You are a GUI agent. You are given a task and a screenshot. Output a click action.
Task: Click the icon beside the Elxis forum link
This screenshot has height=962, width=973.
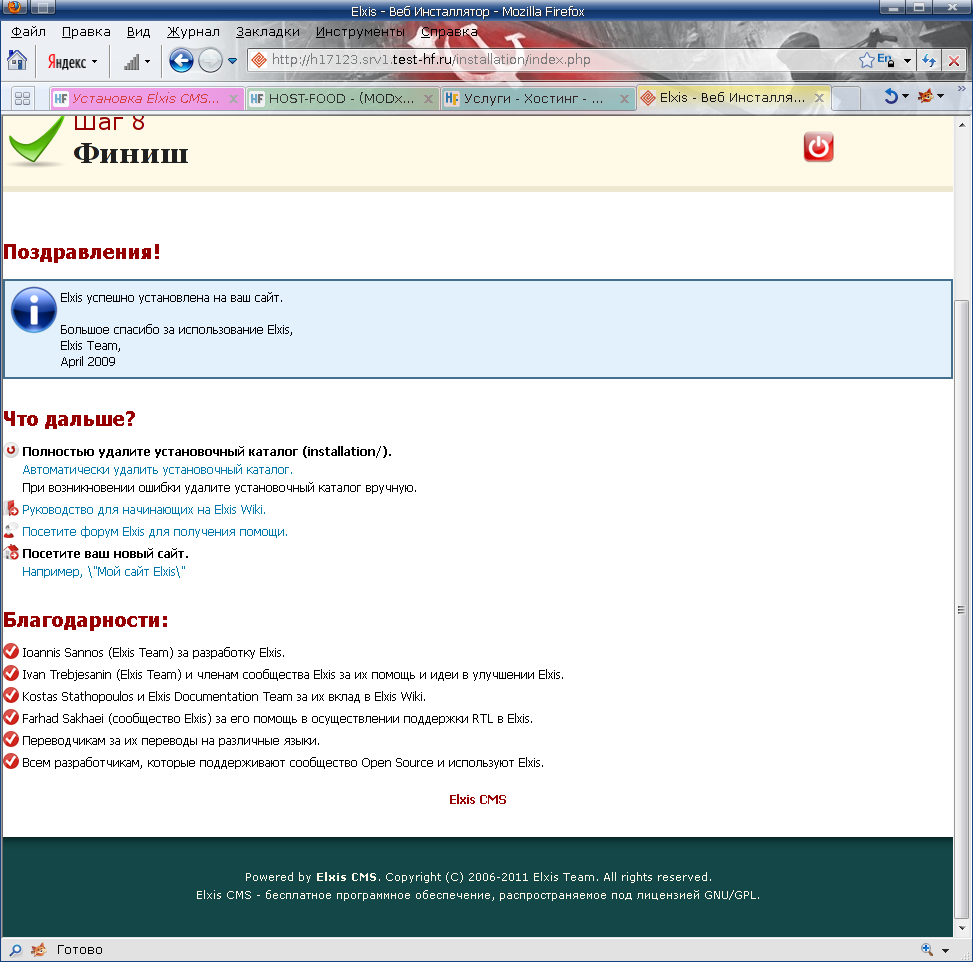click(11, 531)
